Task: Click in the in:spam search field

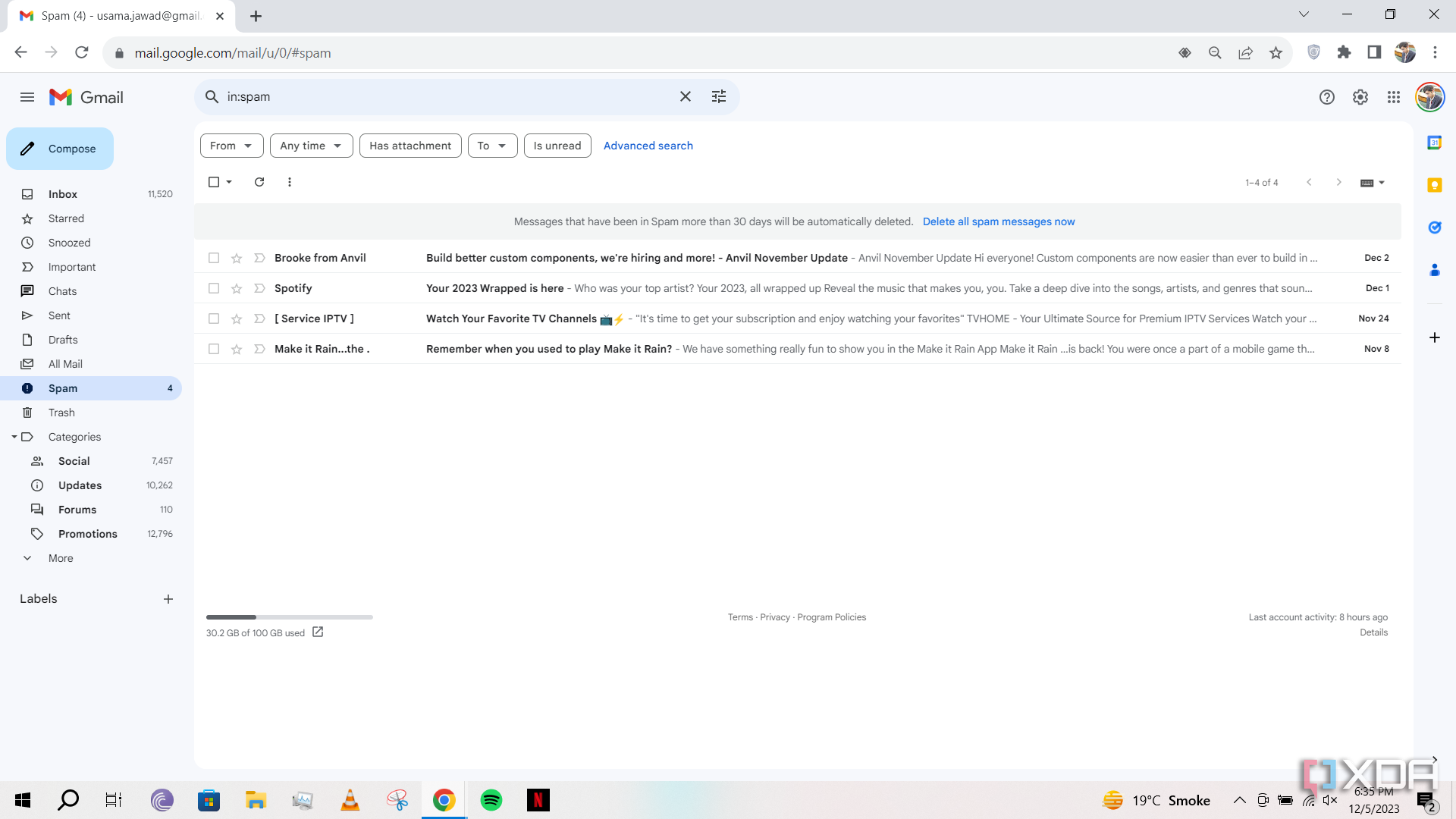Action: point(447,97)
